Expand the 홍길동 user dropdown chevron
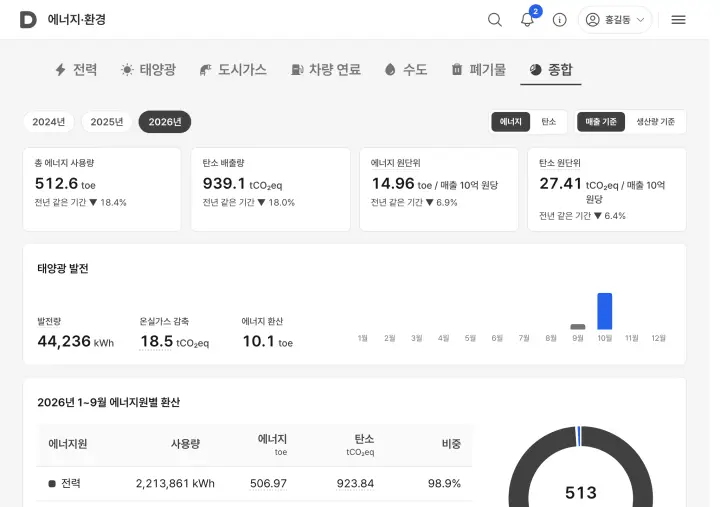The image size is (720, 507). [641, 20]
